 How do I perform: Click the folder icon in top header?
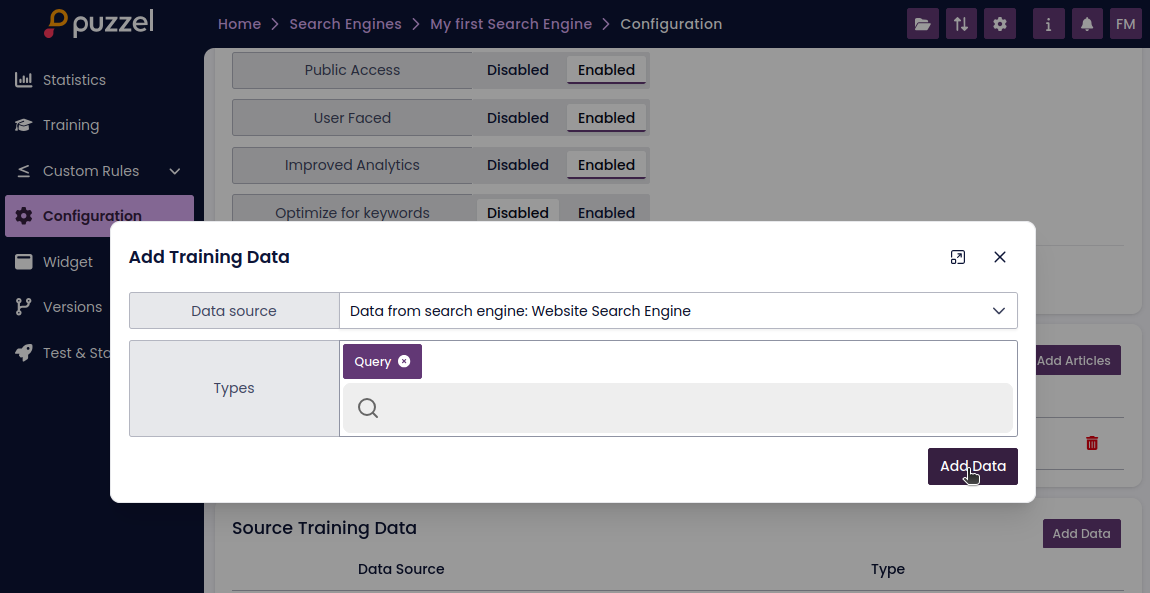(922, 24)
